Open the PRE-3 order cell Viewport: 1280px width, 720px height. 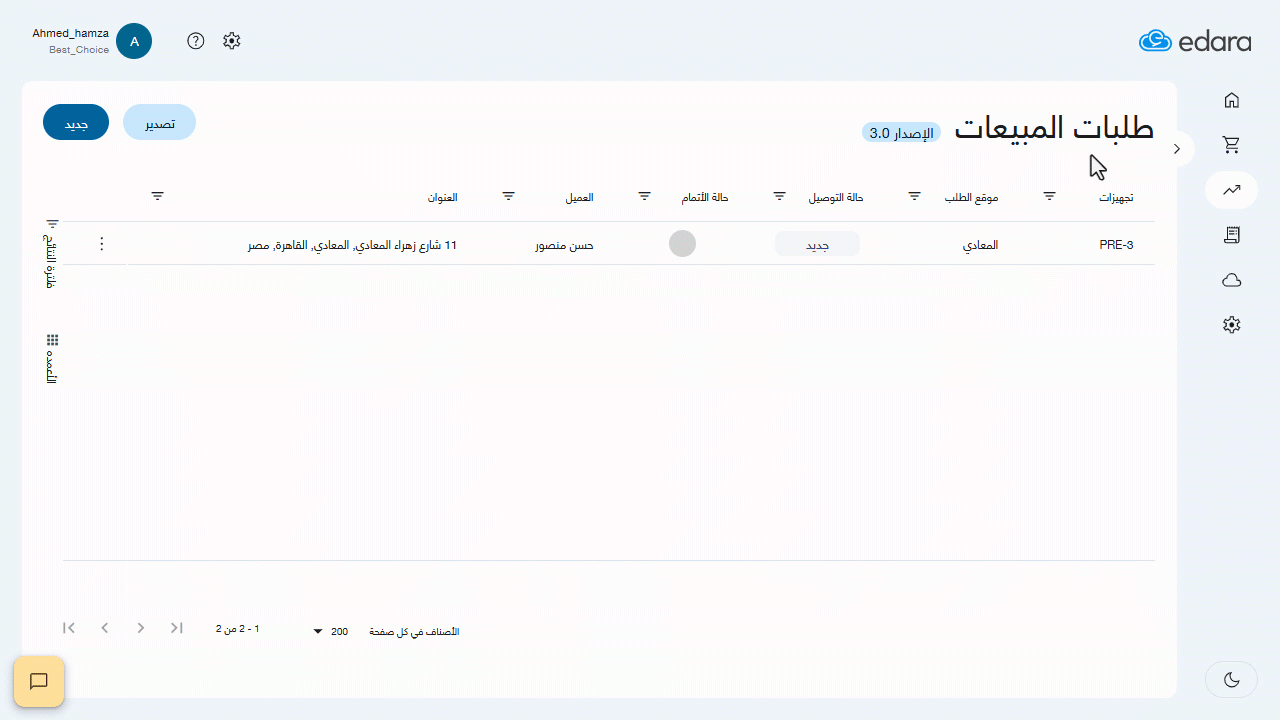pyautogui.click(x=1116, y=245)
